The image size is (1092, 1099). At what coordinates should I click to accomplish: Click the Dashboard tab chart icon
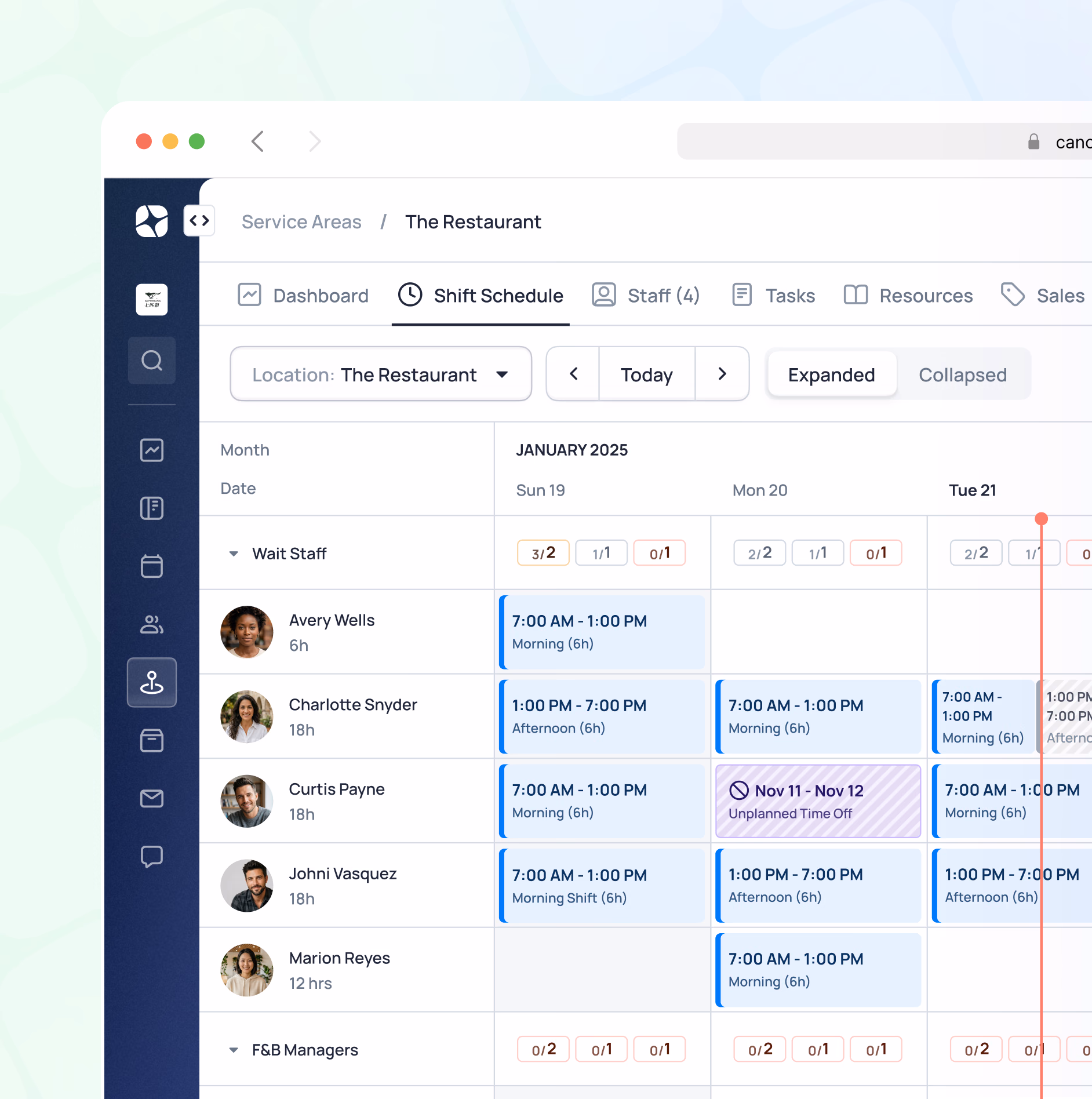[x=249, y=294]
